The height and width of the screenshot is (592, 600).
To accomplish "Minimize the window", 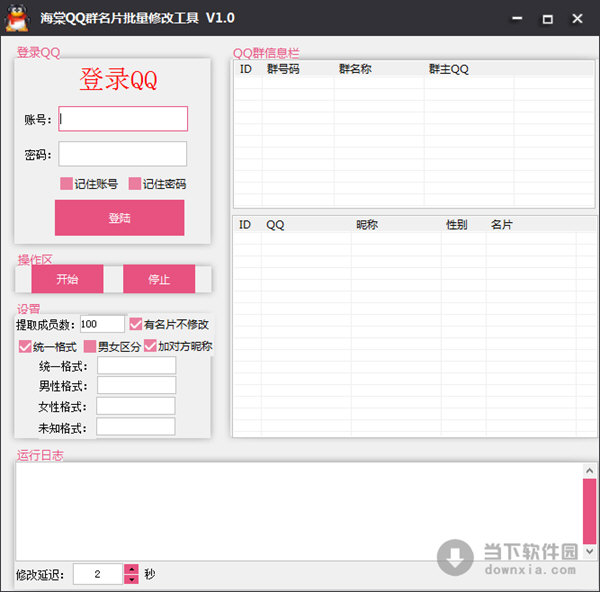I will pos(517,18).
